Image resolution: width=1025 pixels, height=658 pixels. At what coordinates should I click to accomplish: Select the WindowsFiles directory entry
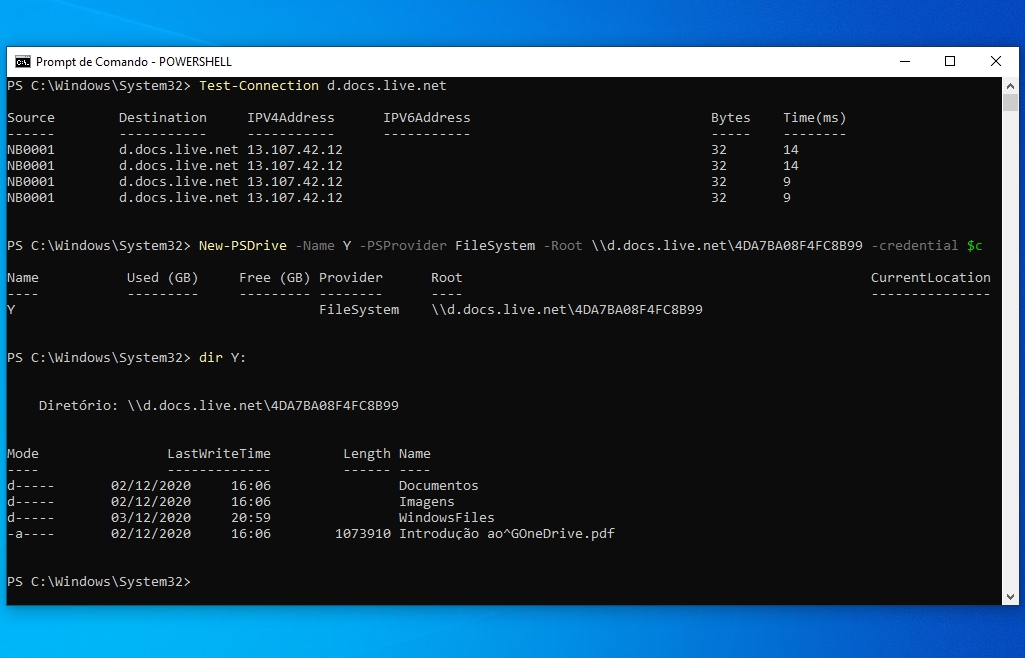(x=446, y=518)
